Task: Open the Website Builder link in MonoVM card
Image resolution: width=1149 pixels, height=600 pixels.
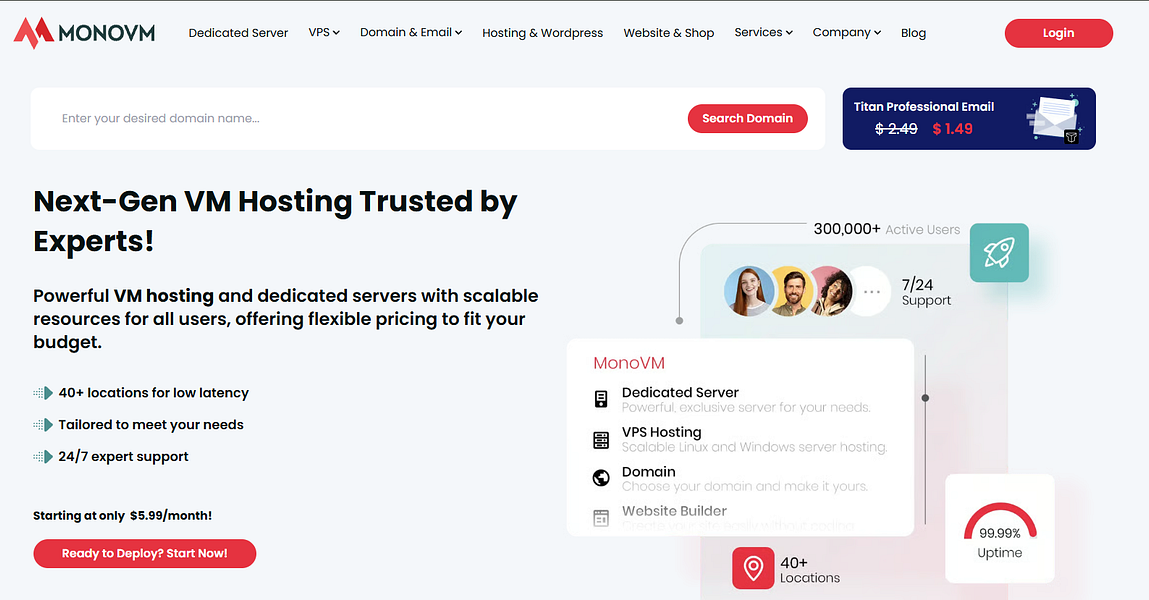Action: tap(674, 511)
